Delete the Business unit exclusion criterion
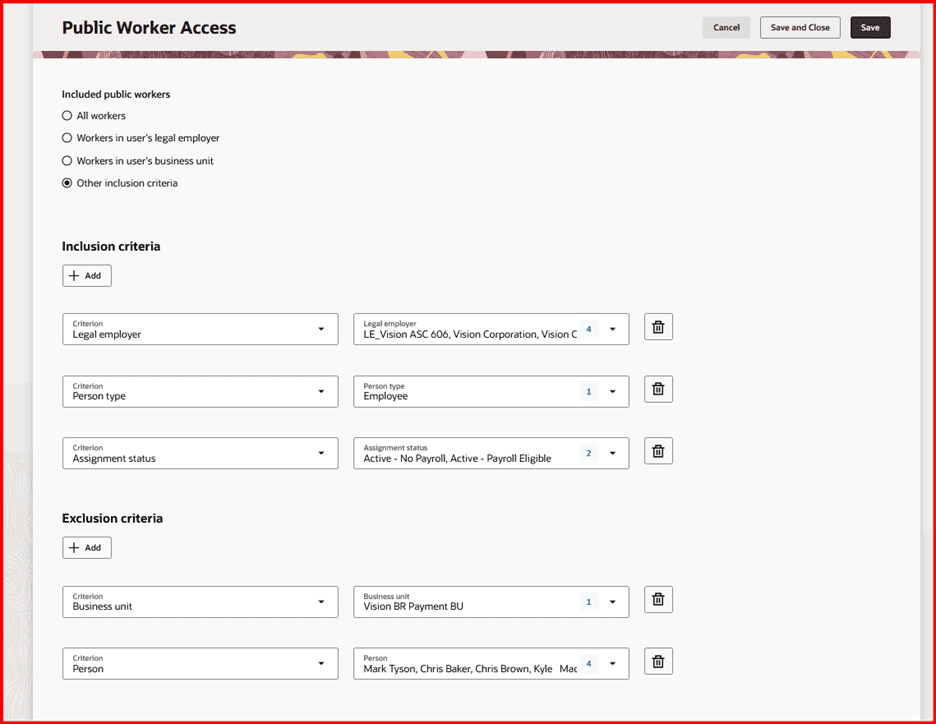The height and width of the screenshot is (724, 936). 658,599
